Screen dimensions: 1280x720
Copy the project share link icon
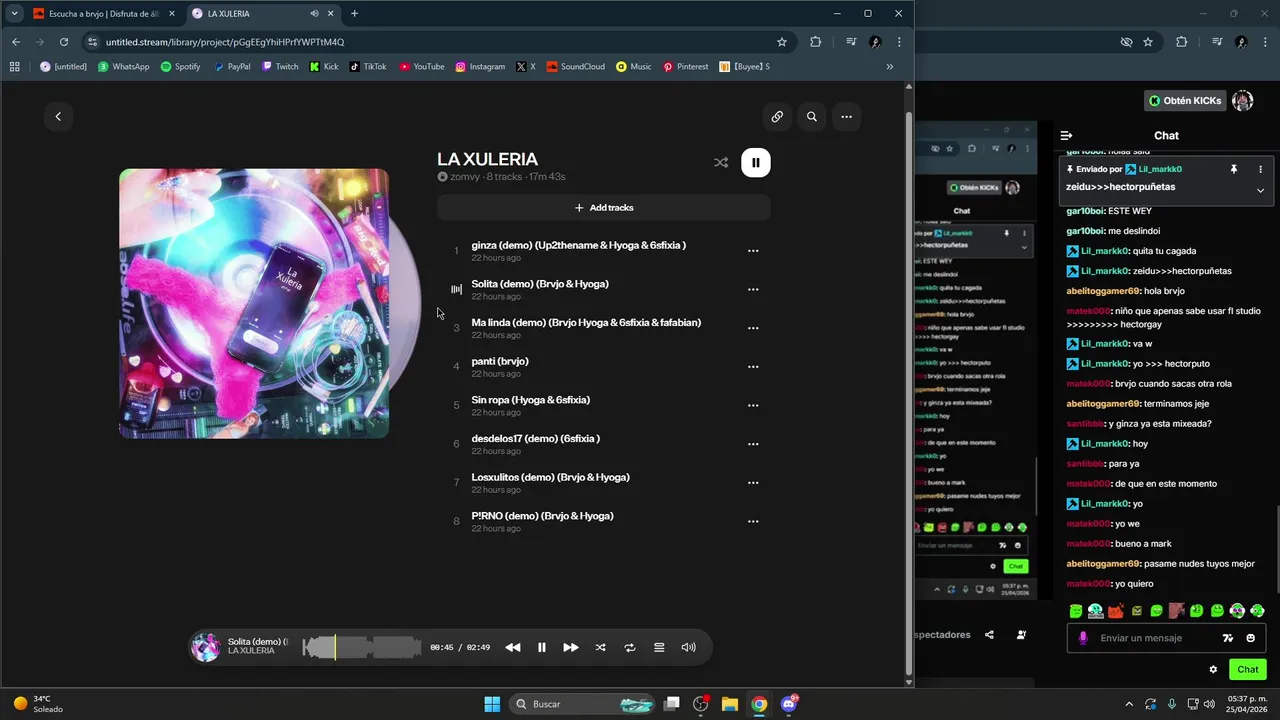click(x=777, y=117)
